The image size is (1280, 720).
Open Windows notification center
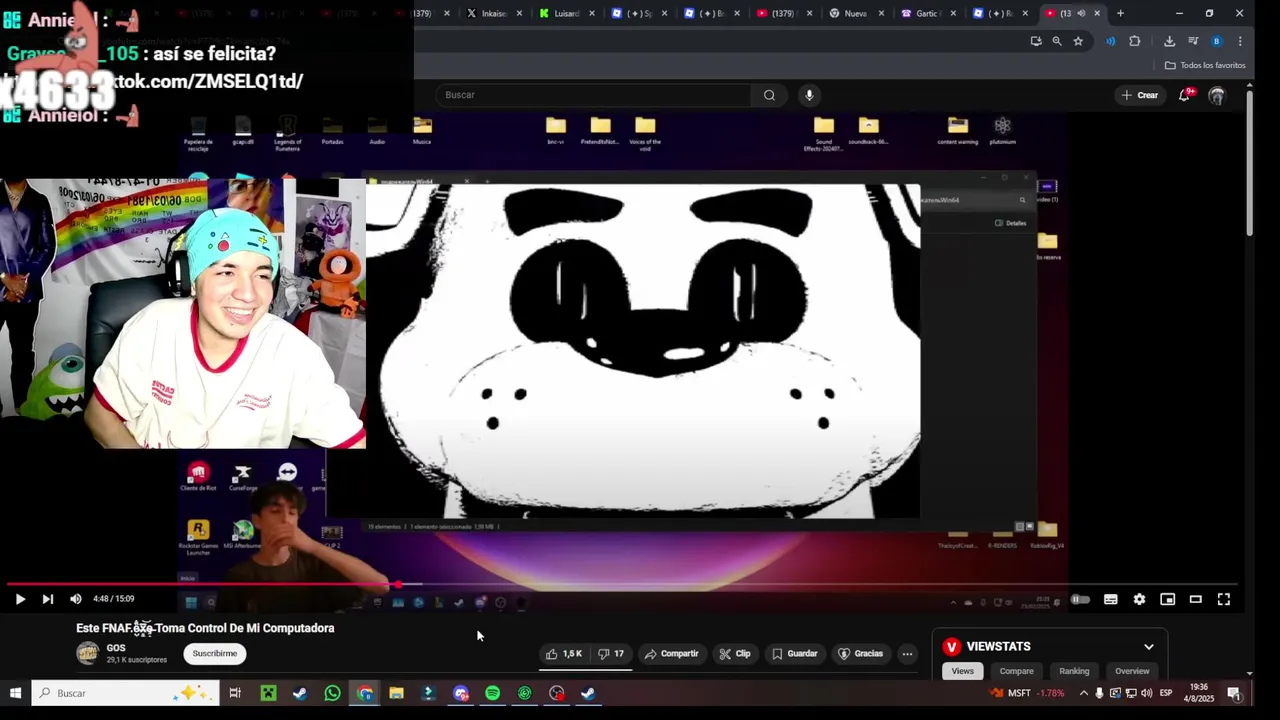coord(1234,693)
